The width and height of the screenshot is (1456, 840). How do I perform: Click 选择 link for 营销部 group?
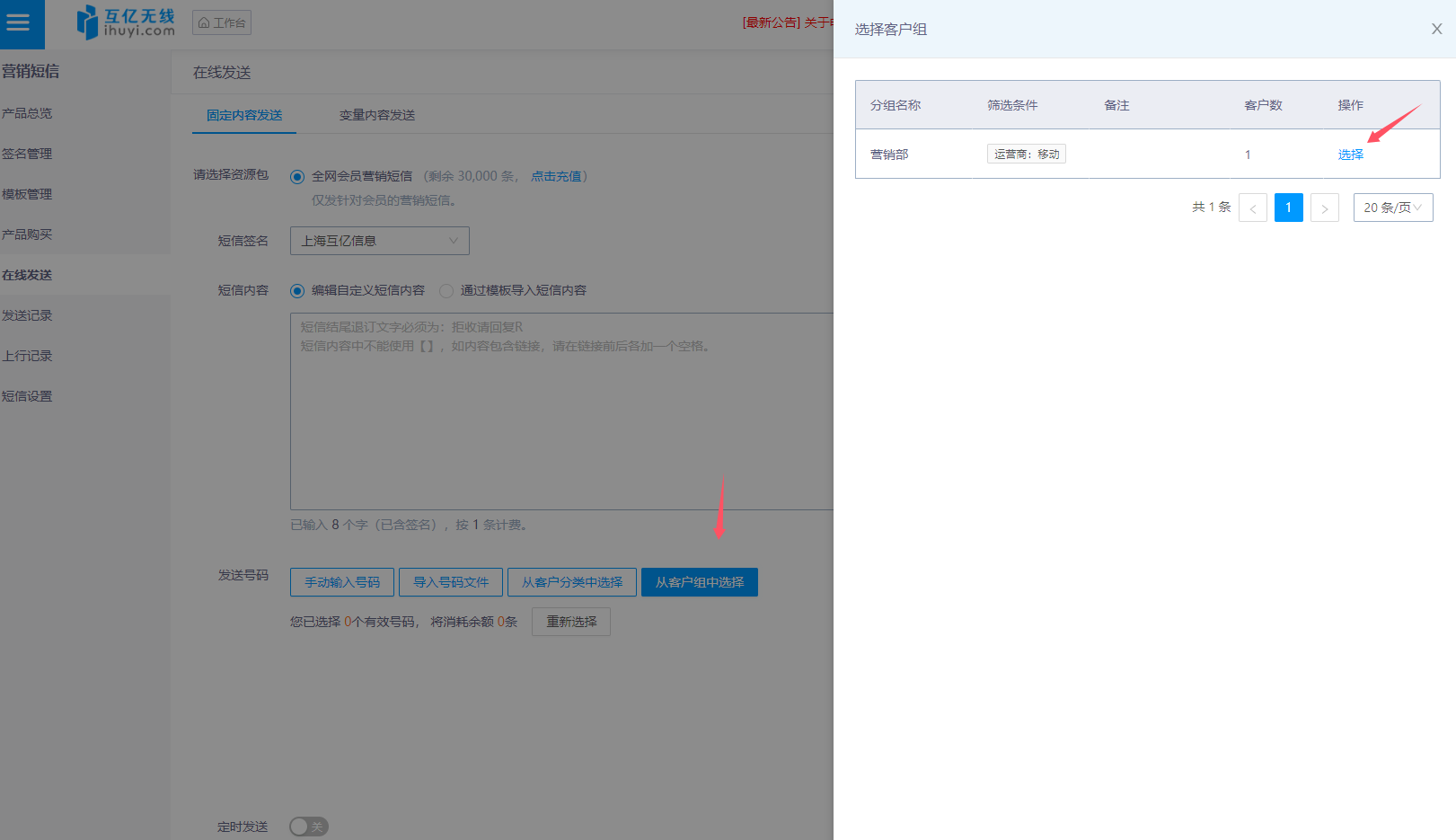tap(1350, 155)
